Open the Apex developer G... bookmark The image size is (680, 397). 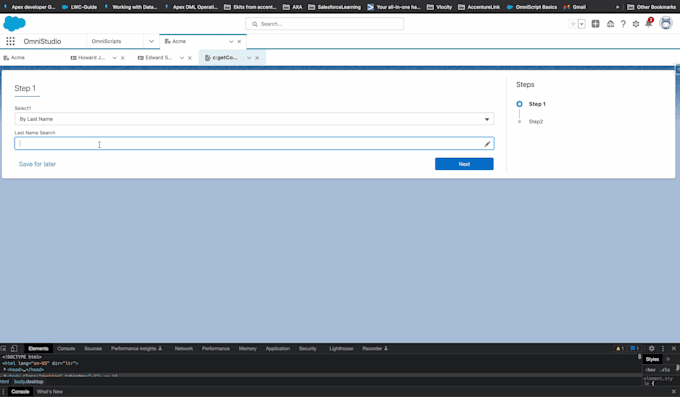point(30,7)
